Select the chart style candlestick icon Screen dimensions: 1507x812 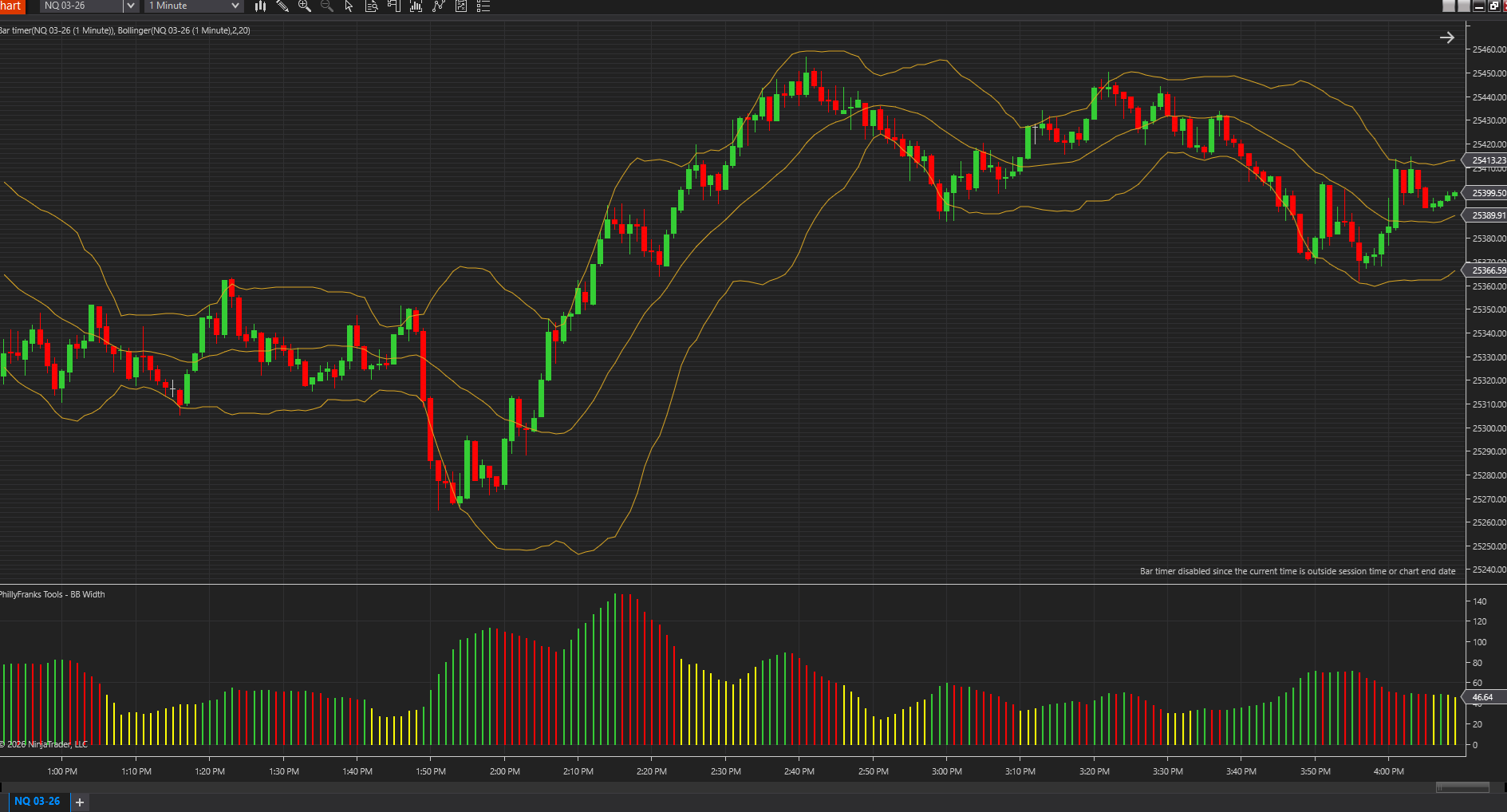(259, 6)
